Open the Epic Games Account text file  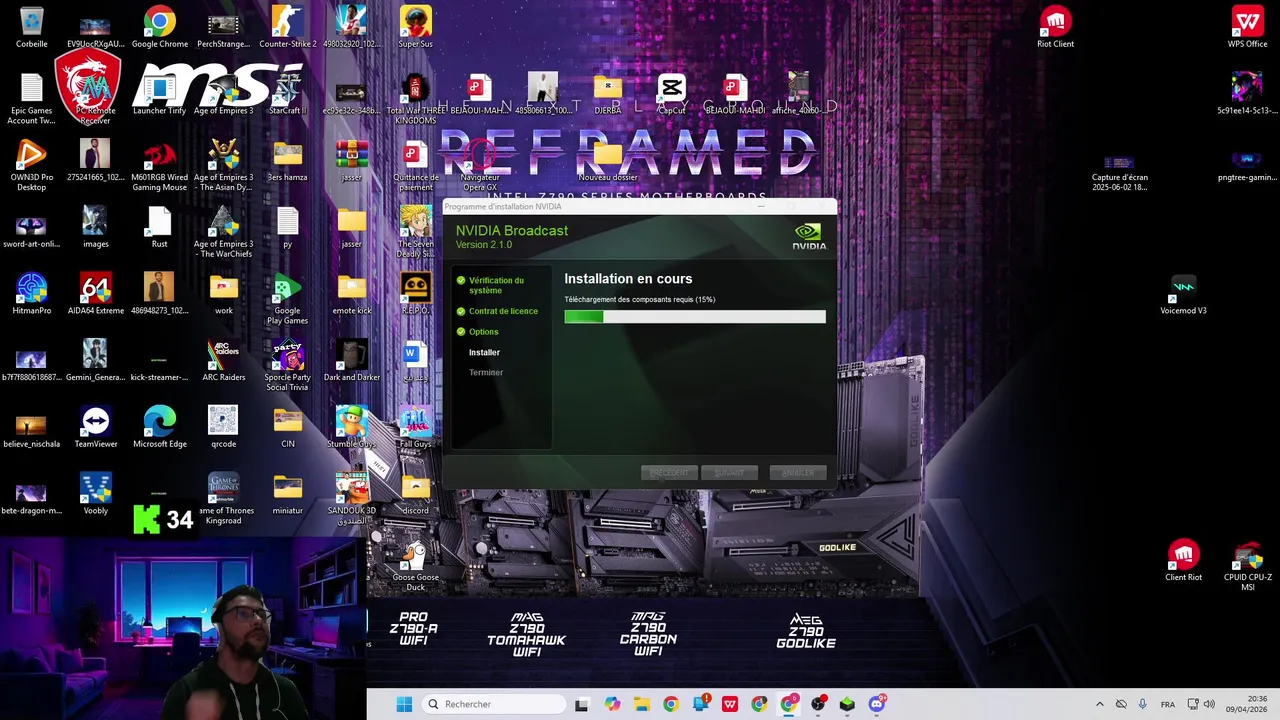click(31, 89)
